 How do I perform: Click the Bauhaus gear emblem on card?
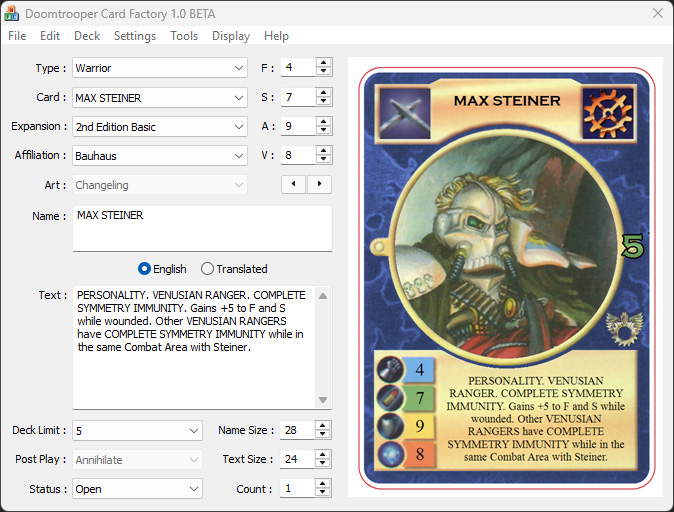[608, 113]
